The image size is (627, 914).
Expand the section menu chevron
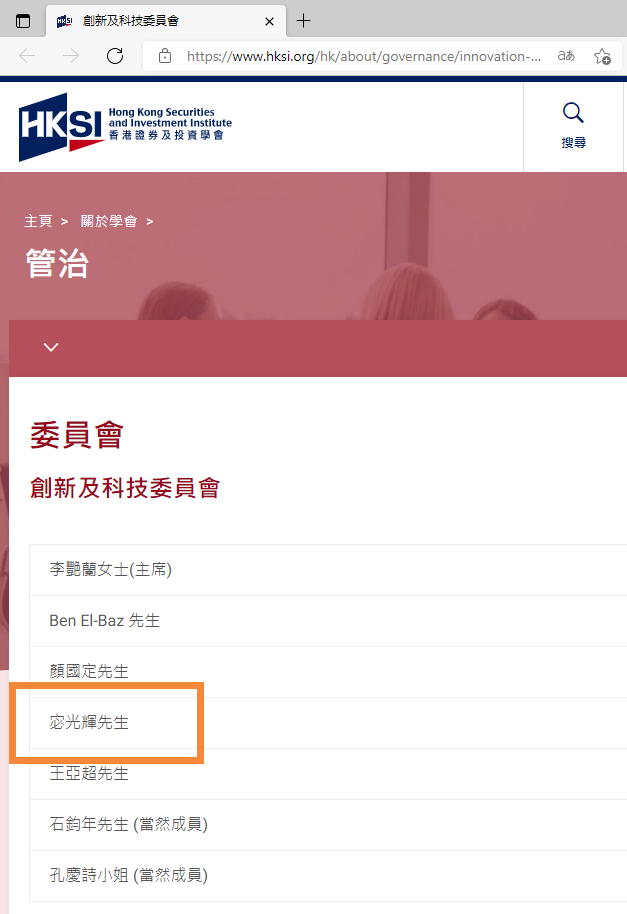click(x=51, y=347)
